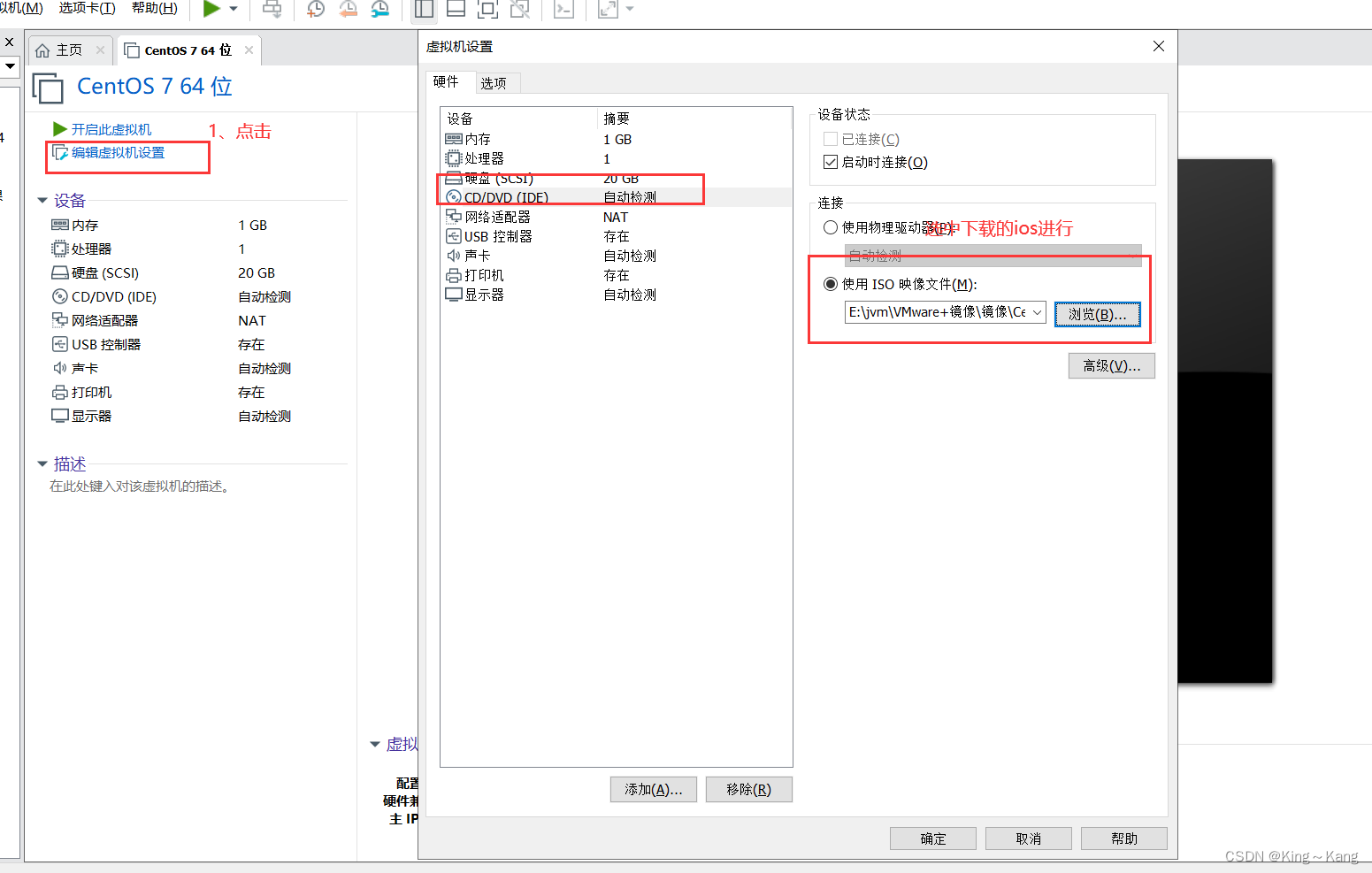Choose 使用物理驱动器 radio button
The image size is (1372, 873).
point(831,227)
